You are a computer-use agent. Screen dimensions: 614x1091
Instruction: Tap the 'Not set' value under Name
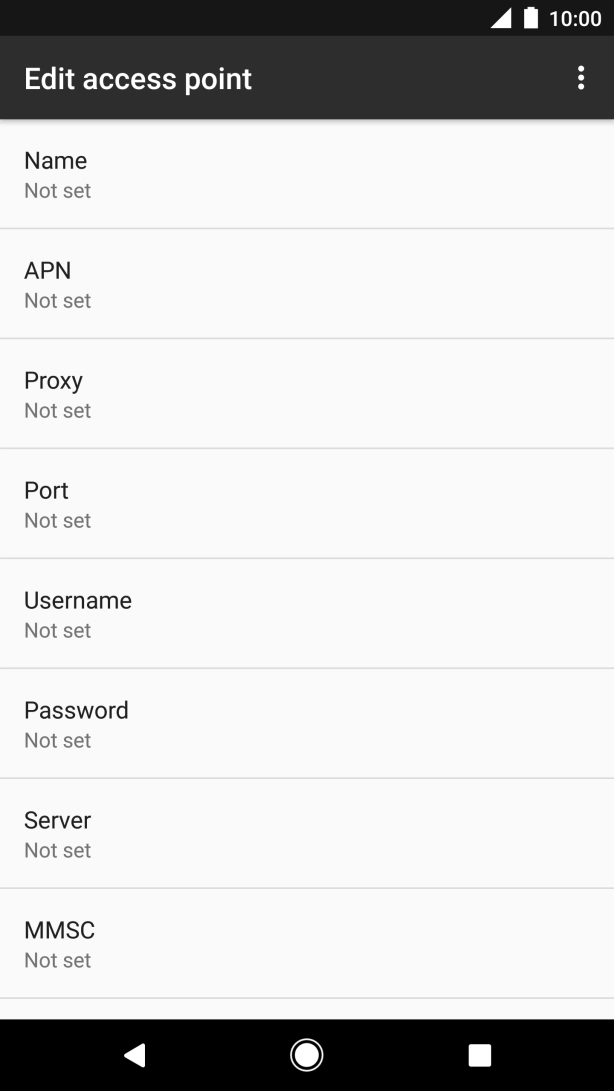(58, 191)
